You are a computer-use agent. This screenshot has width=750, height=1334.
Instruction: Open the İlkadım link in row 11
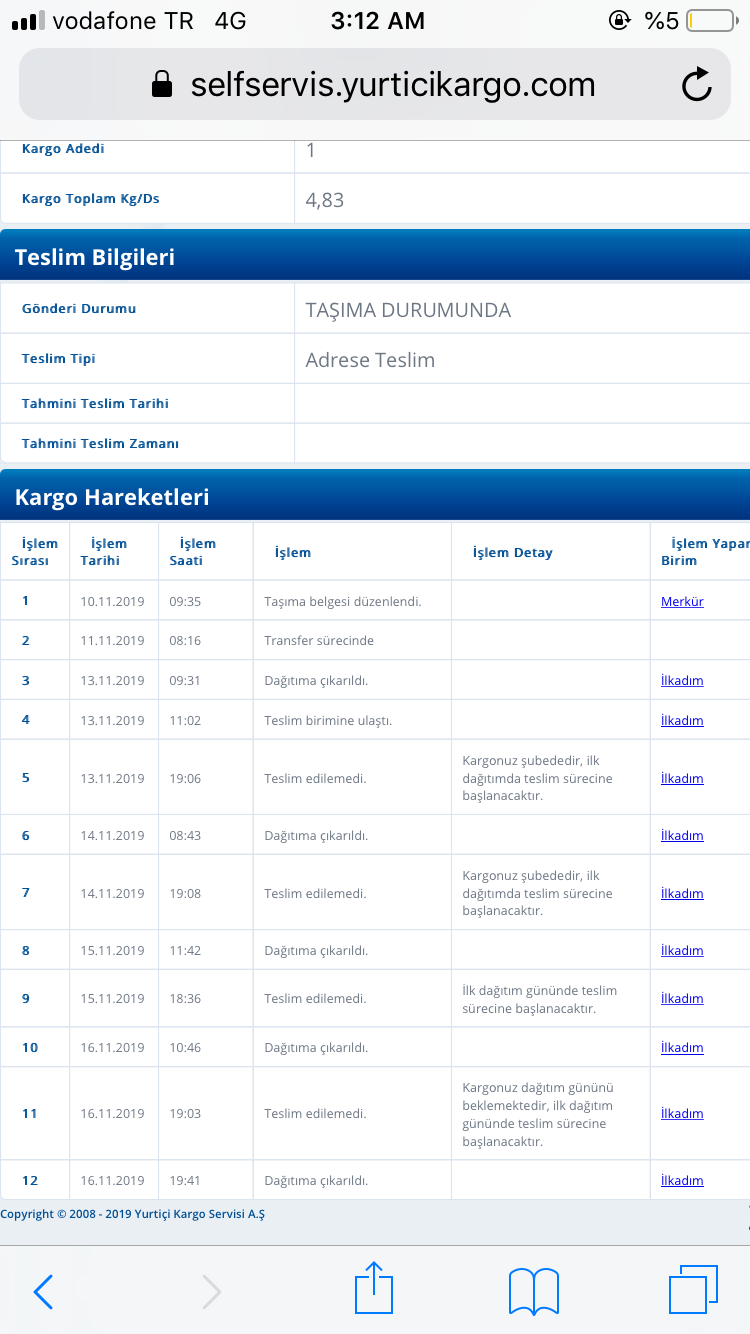pos(682,1114)
